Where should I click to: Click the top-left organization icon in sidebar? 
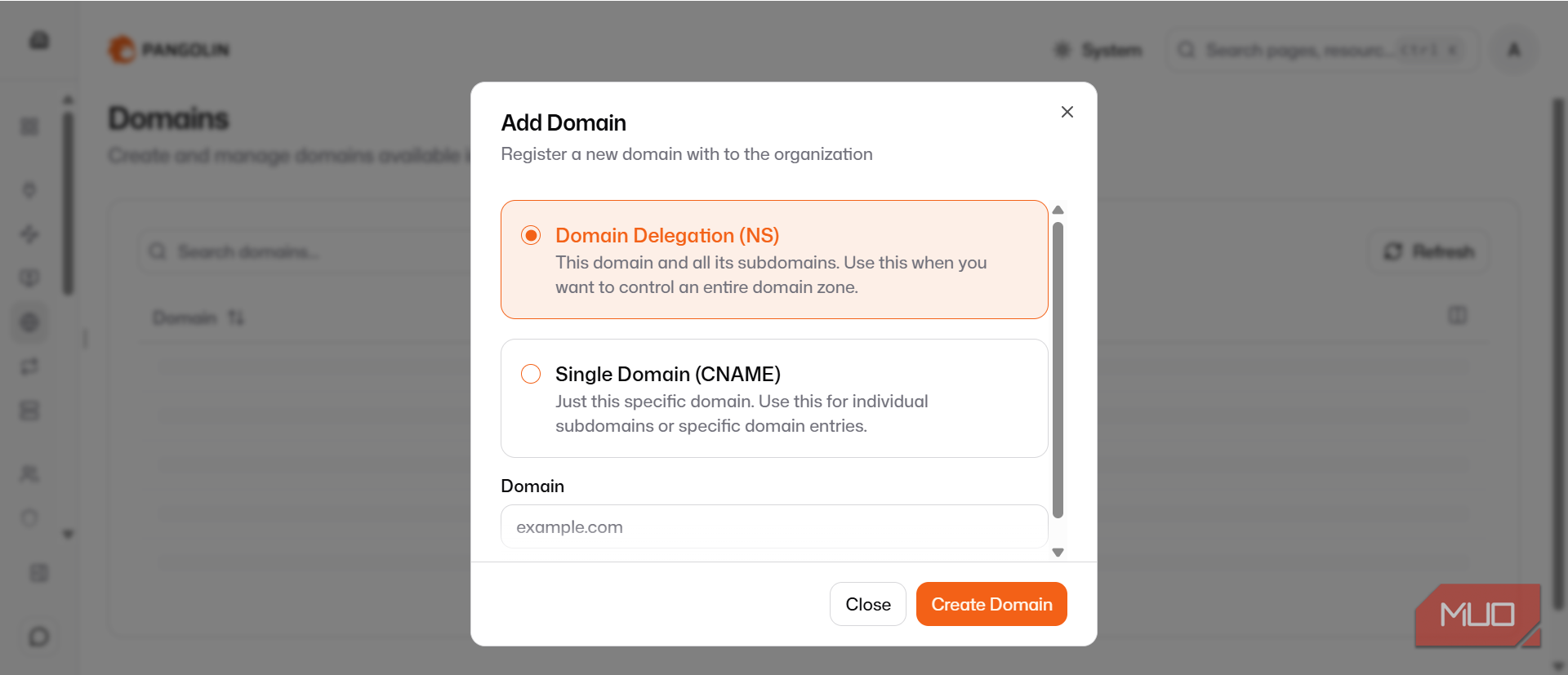(39, 40)
